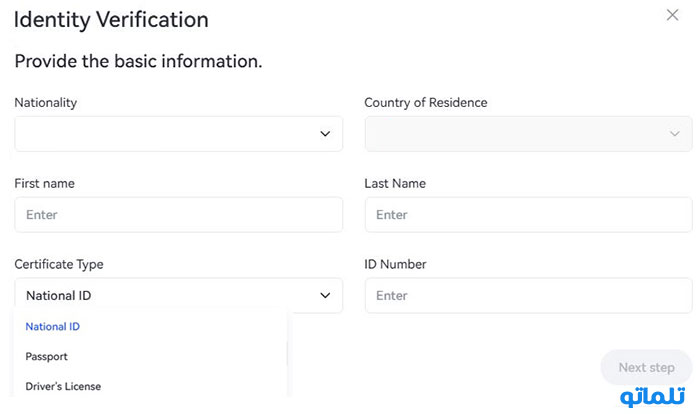Open the Country of Residence combo box
The height and width of the screenshot is (414, 700).
[529, 134]
